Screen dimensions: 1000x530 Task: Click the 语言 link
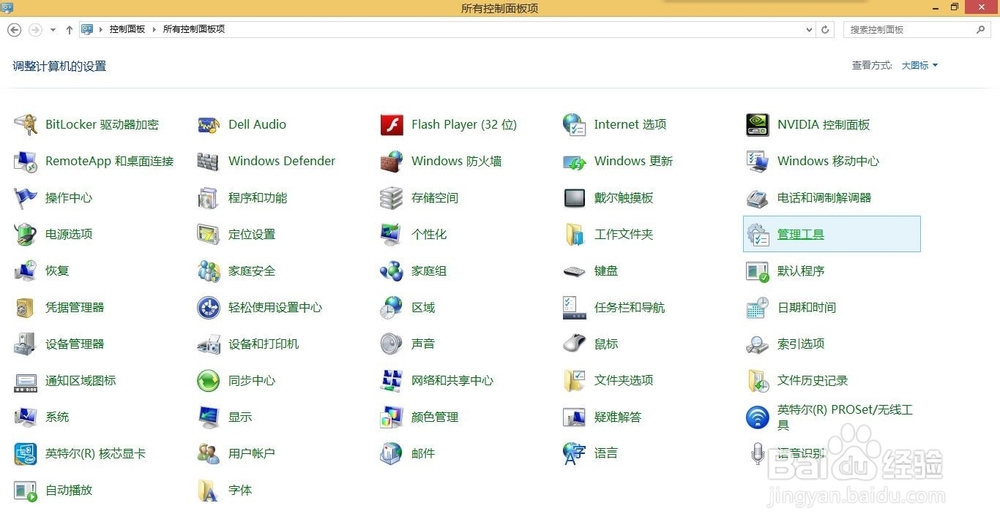pyautogui.click(x=606, y=453)
